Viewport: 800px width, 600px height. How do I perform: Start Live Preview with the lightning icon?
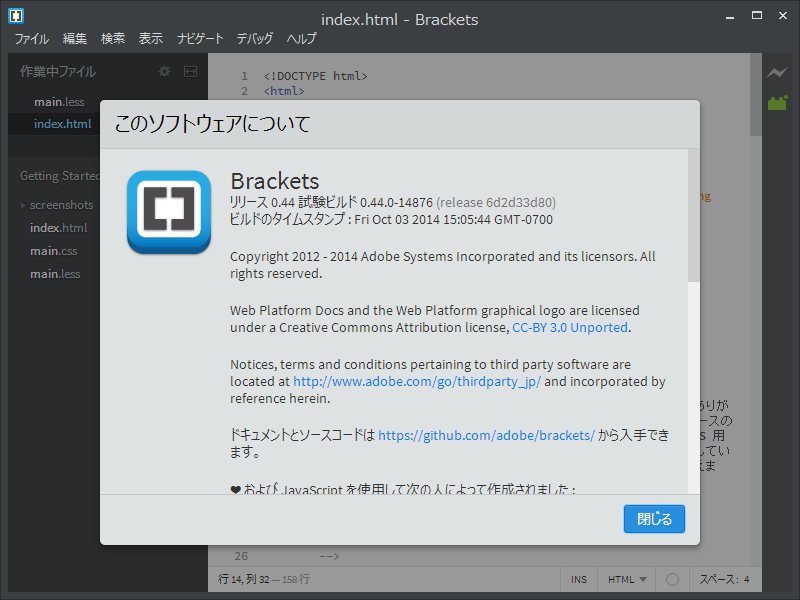pyautogui.click(x=777, y=73)
